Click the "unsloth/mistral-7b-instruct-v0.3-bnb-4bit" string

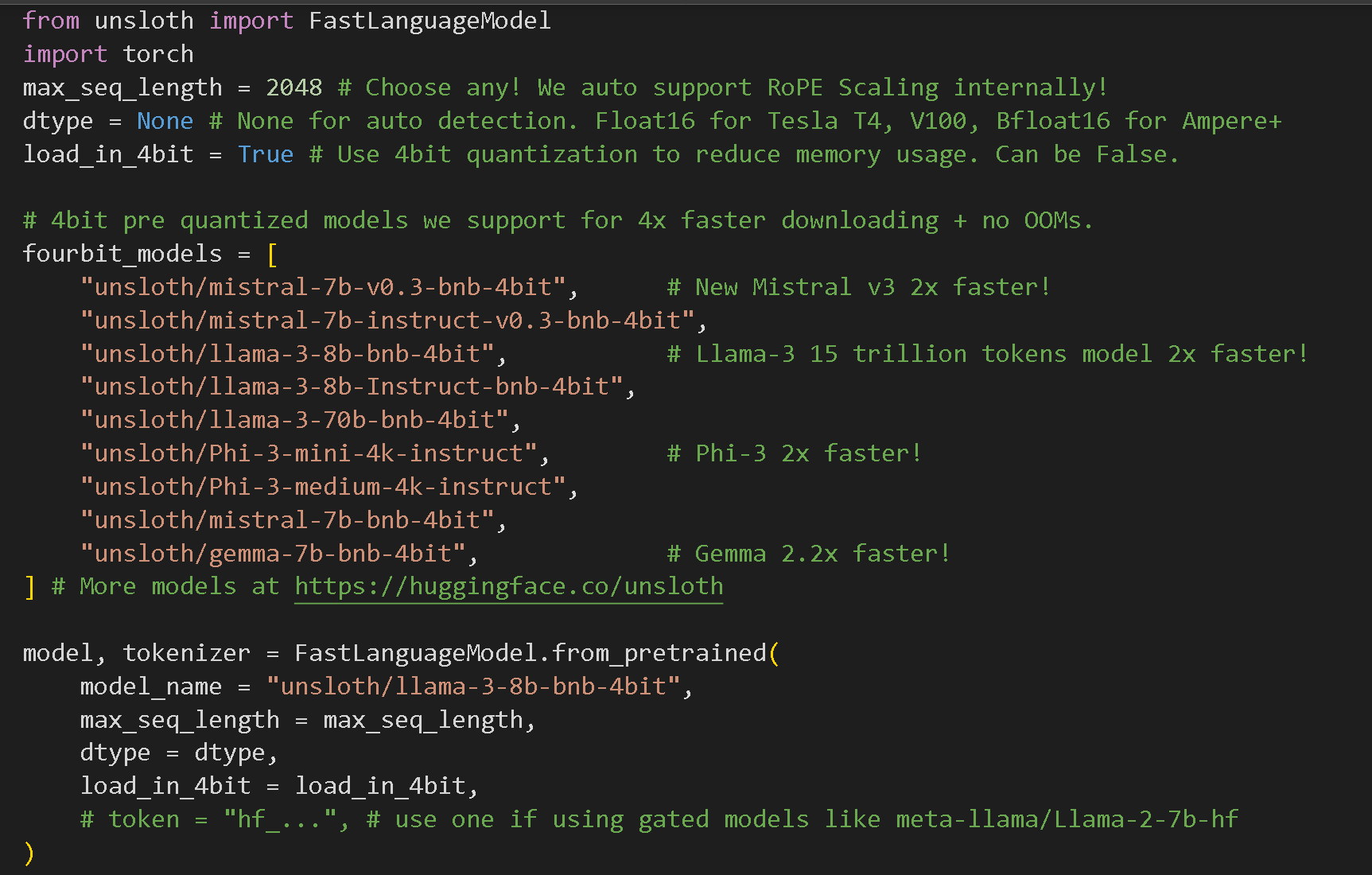click(x=387, y=321)
